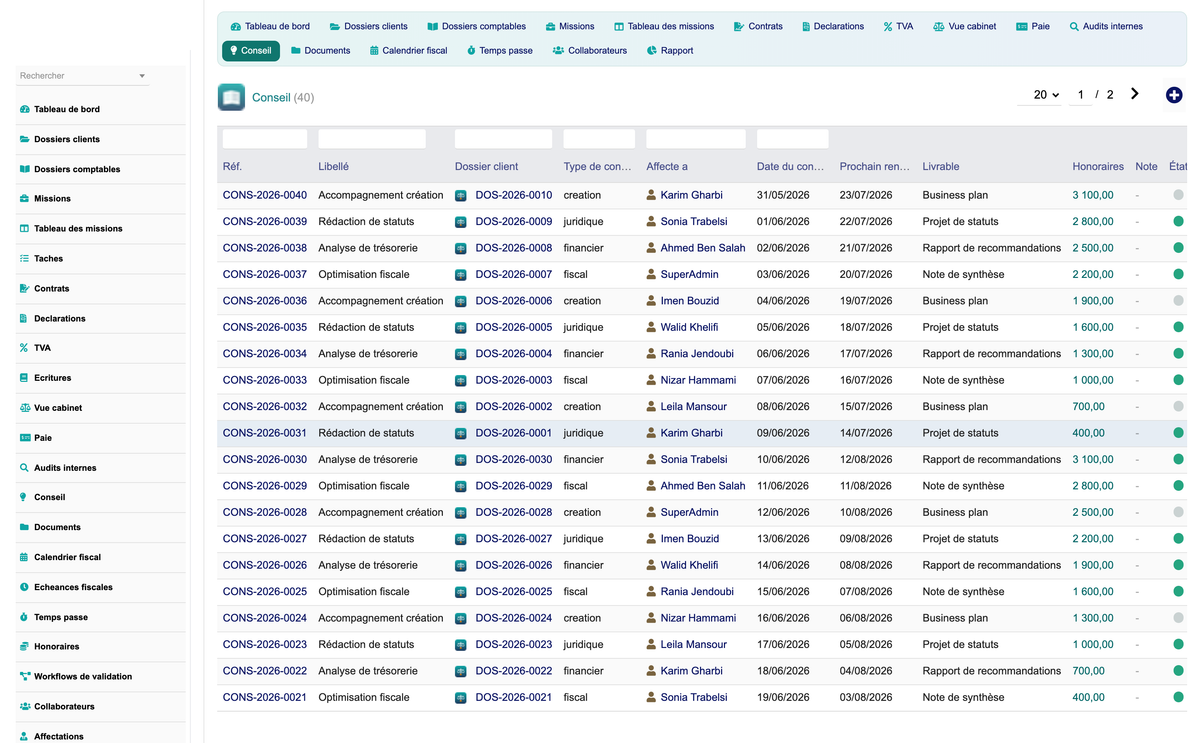Click the grey status dot in CONS-2026-0040 row
This screenshot has width=1200, height=743.
1178,195
